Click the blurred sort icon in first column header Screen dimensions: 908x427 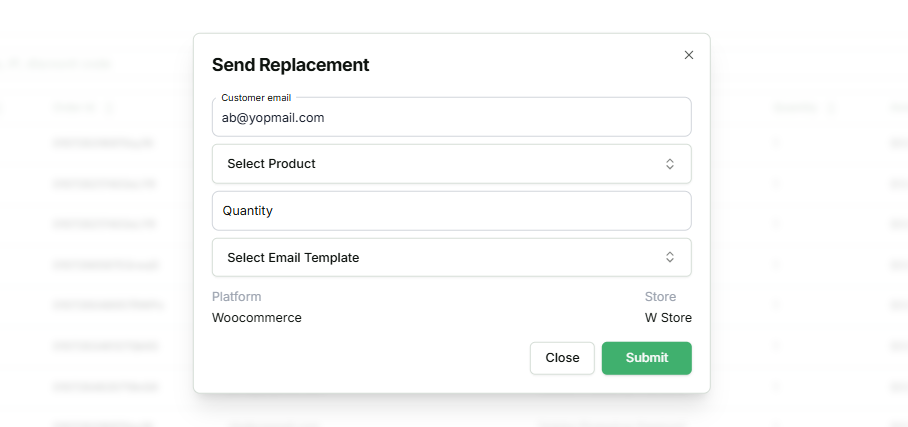(x=109, y=107)
